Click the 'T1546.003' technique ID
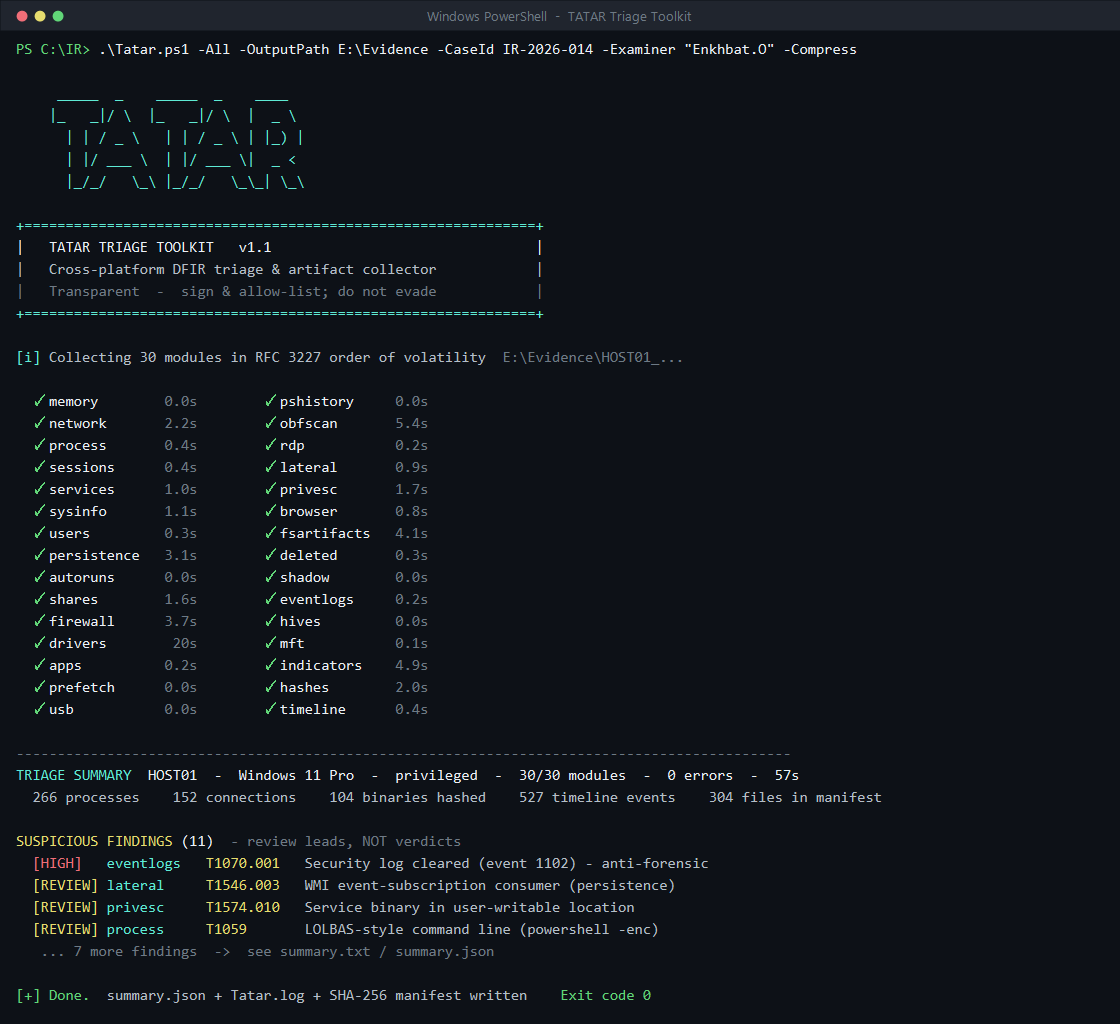The width and height of the screenshot is (1120, 1024). pos(243,885)
